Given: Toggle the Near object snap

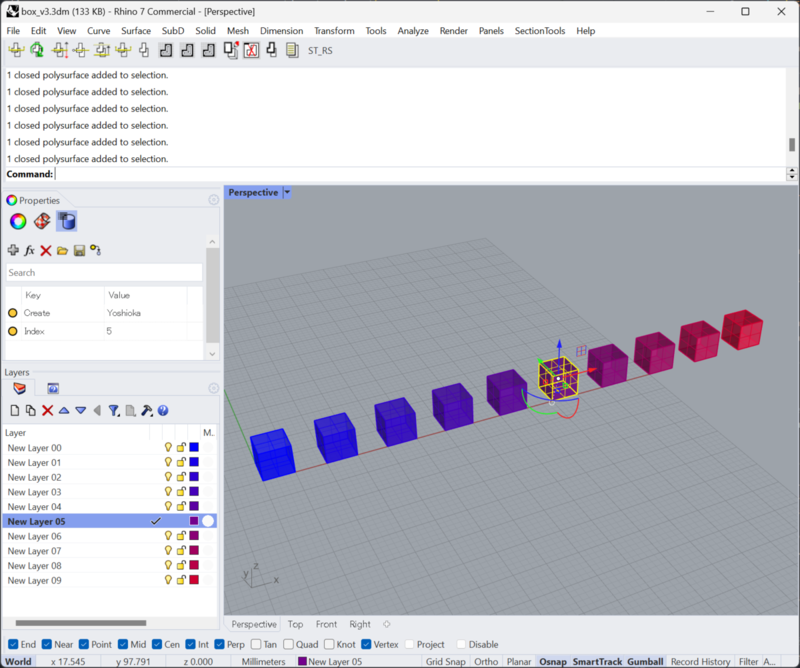Looking at the screenshot, I should pos(47,644).
